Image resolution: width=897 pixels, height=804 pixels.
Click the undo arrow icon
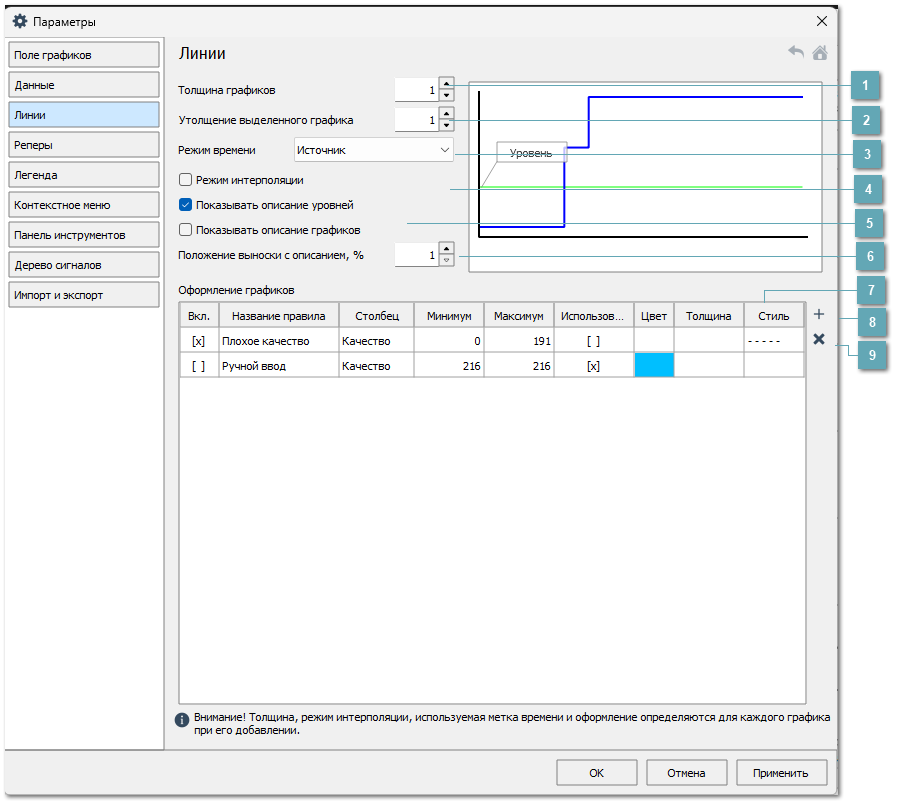796,53
